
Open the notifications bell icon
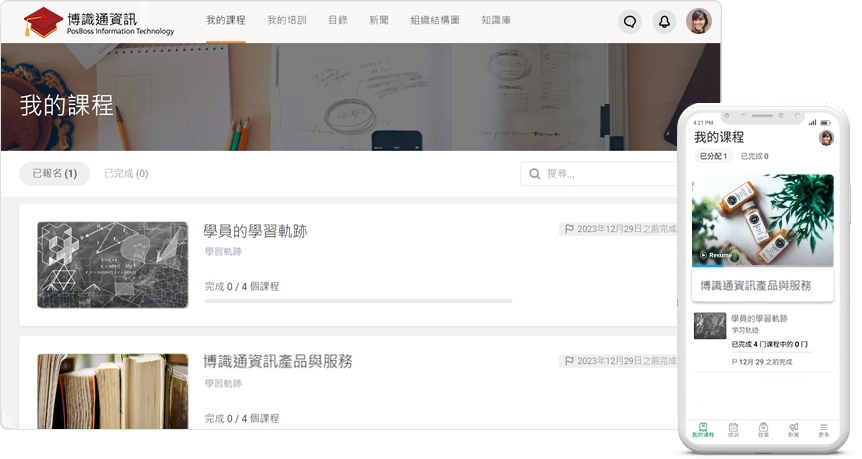(x=663, y=21)
